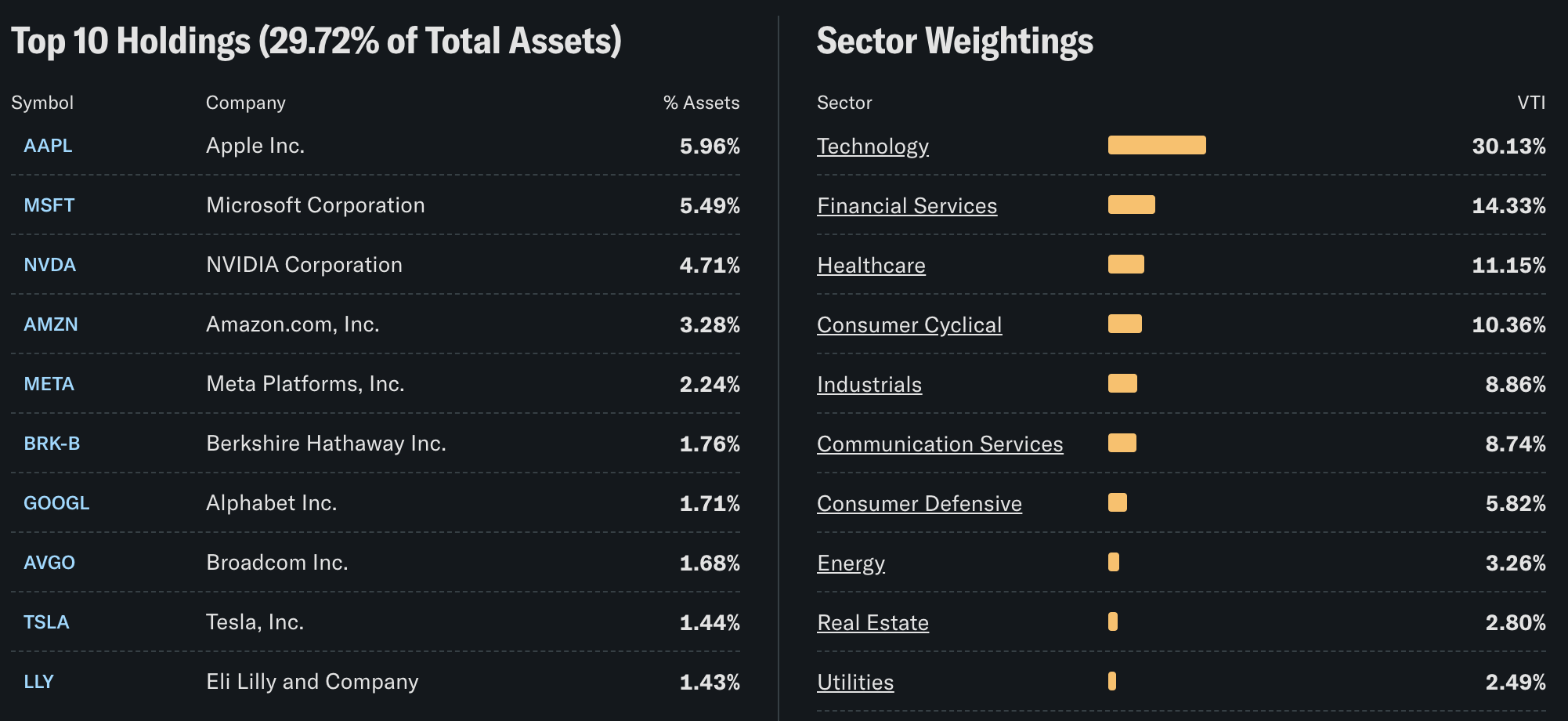Screen dimensions: 1568x721
Task: Click the Technology weighting bar
Action: coord(1157,145)
